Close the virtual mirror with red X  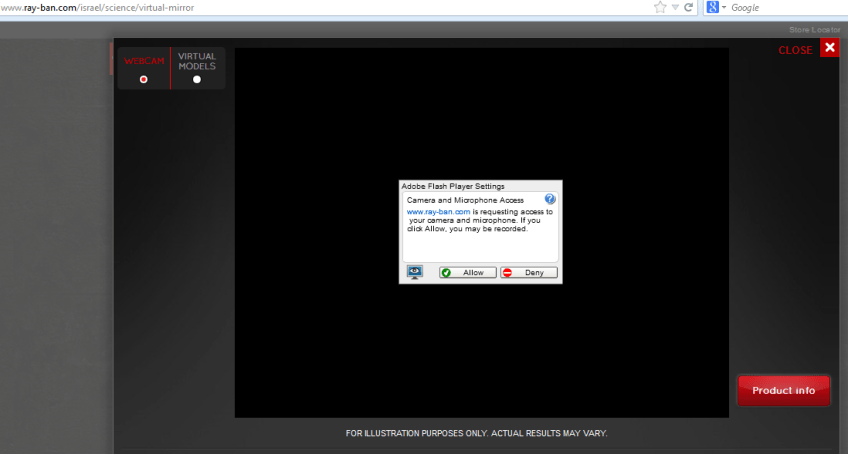tap(829, 48)
